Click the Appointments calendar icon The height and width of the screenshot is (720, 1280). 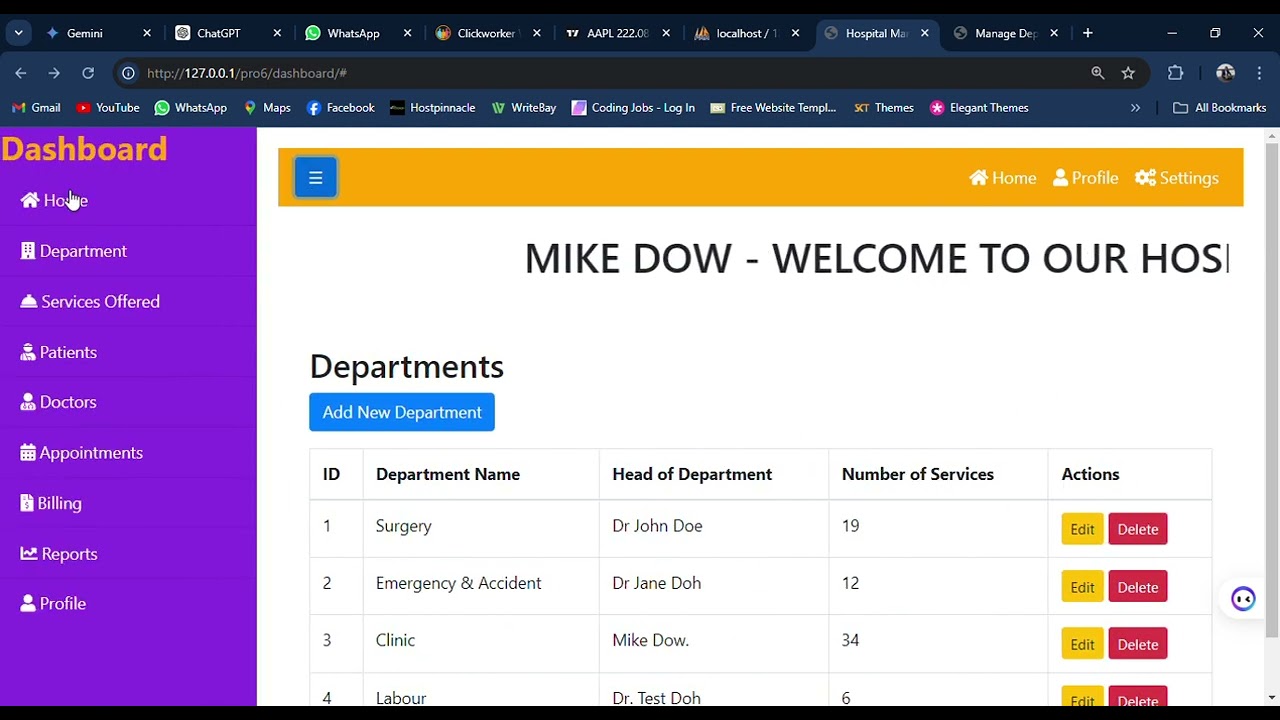pyautogui.click(x=28, y=452)
